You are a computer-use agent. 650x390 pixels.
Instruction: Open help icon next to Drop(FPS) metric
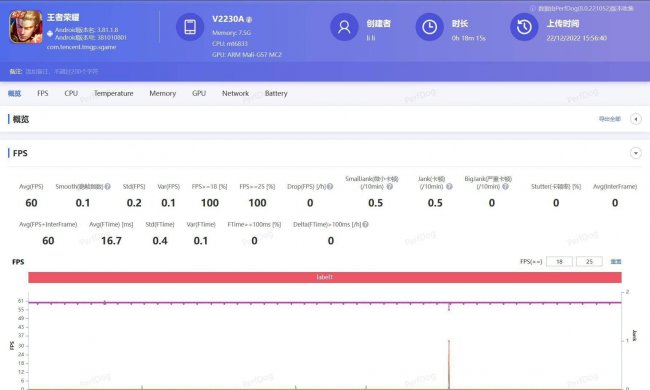click(x=330, y=187)
